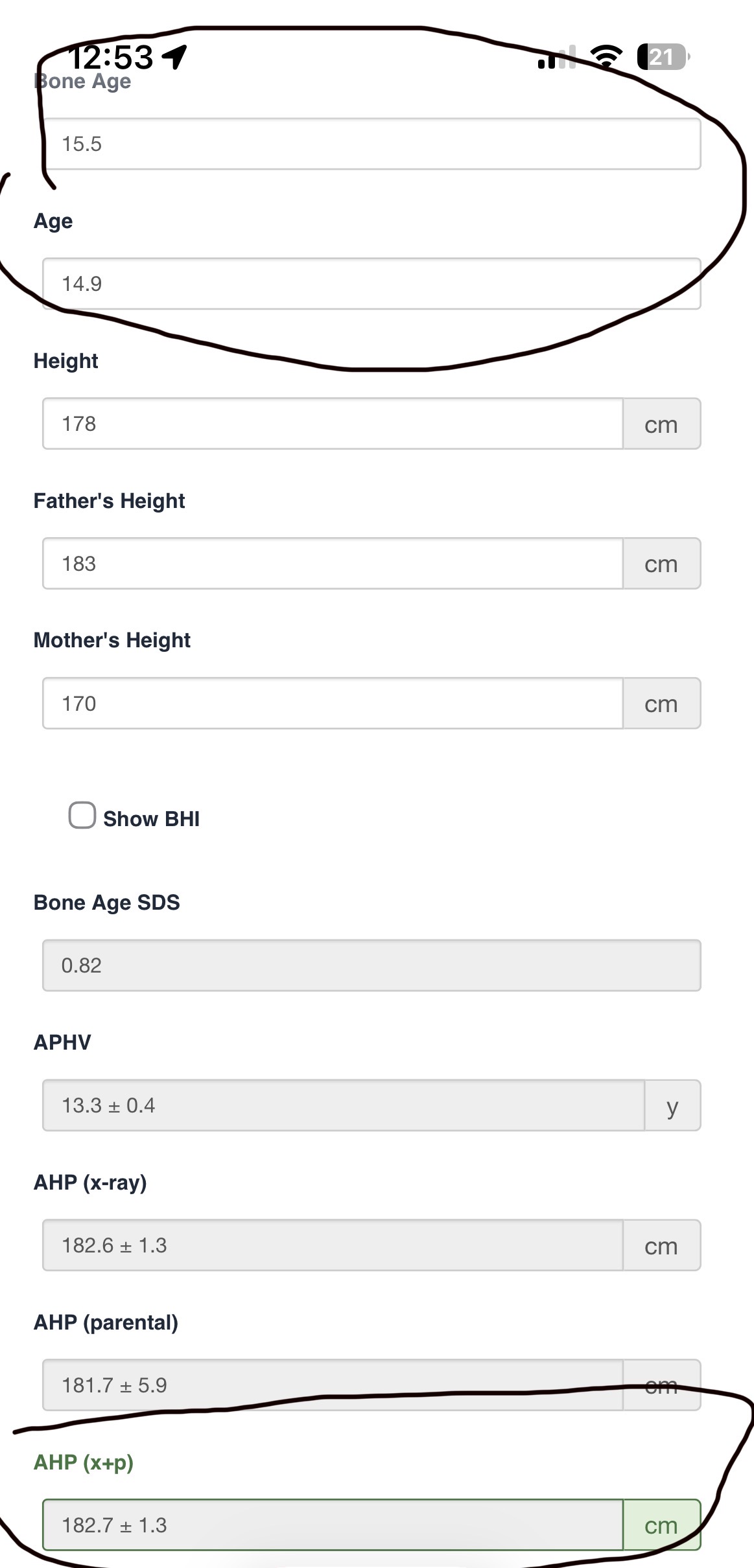This screenshot has width=754, height=1568.
Task: Select the Mother's Height input
Action: coord(333,704)
